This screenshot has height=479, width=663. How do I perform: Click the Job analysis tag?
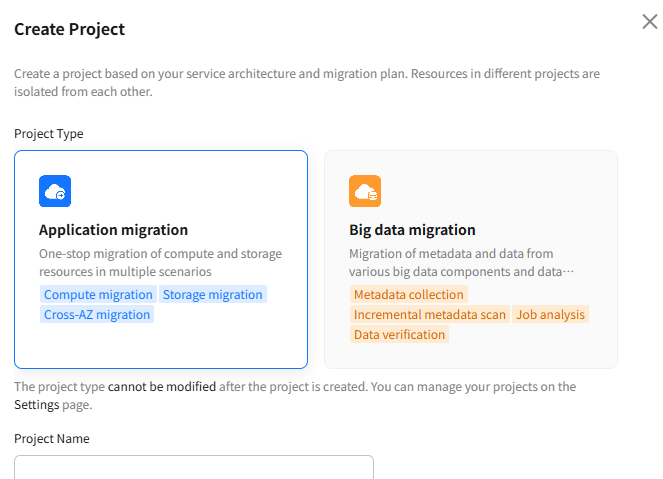pos(550,315)
